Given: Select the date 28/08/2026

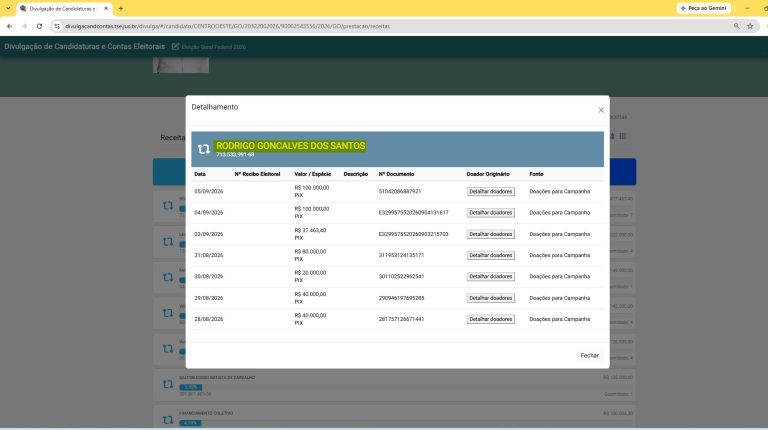Looking at the screenshot, I should (209, 319).
